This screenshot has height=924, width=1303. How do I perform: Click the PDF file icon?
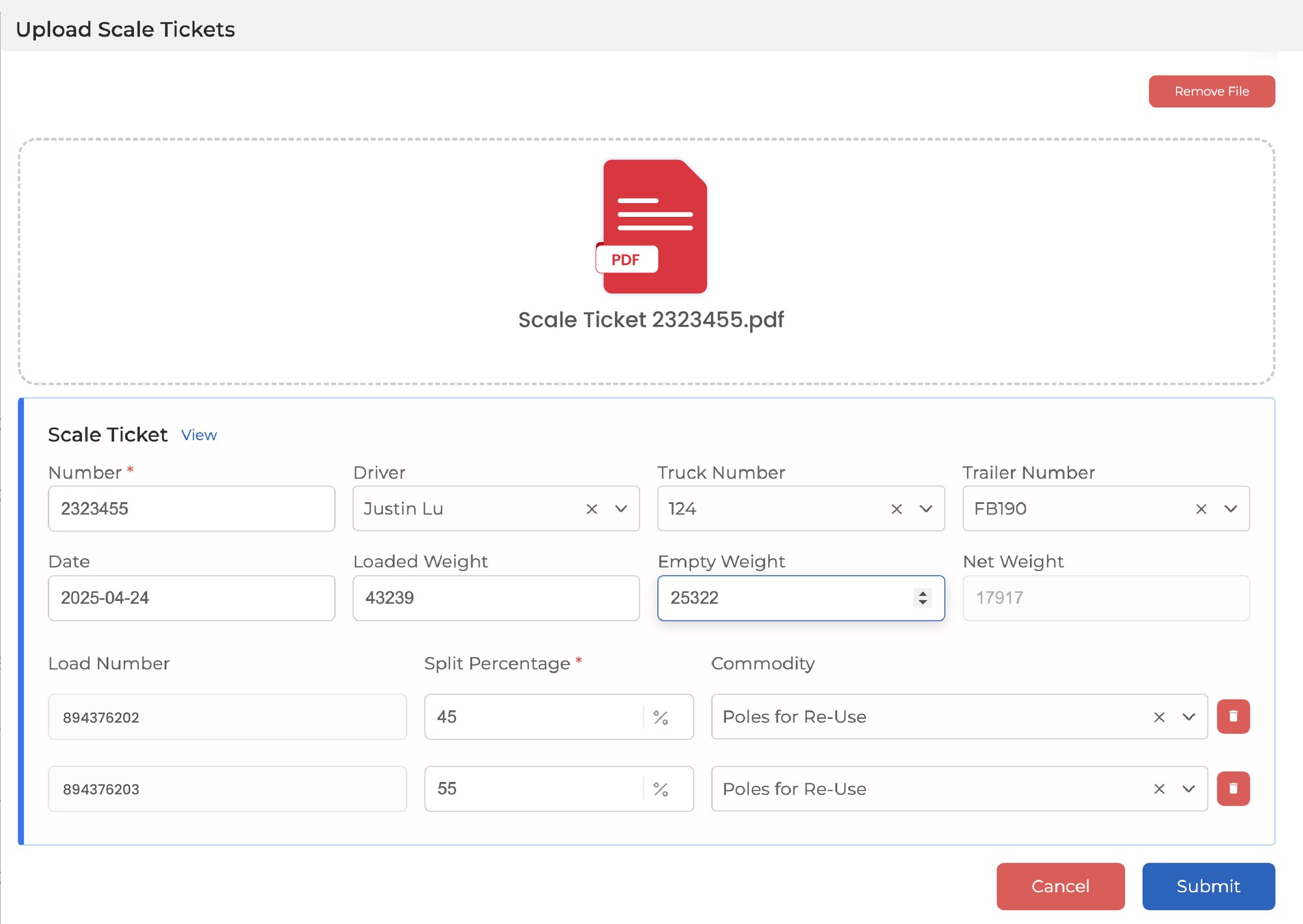coord(652,226)
